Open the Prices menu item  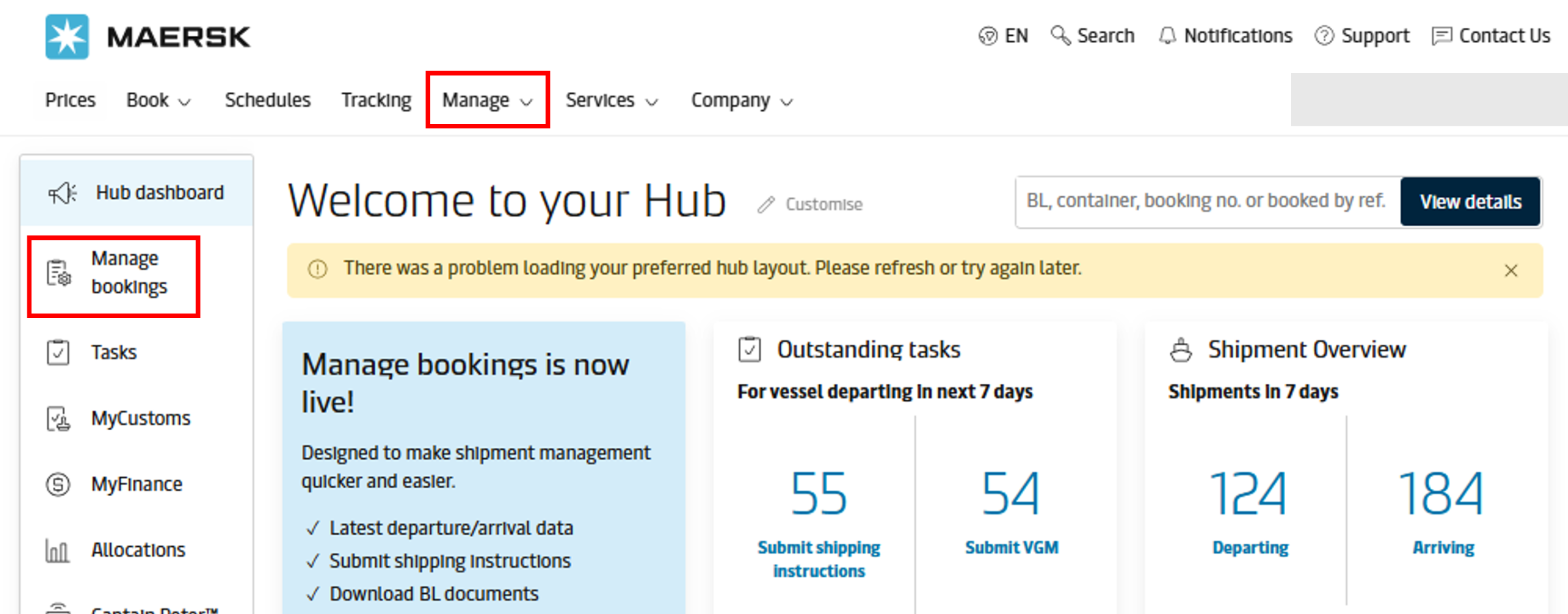(70, 100)
